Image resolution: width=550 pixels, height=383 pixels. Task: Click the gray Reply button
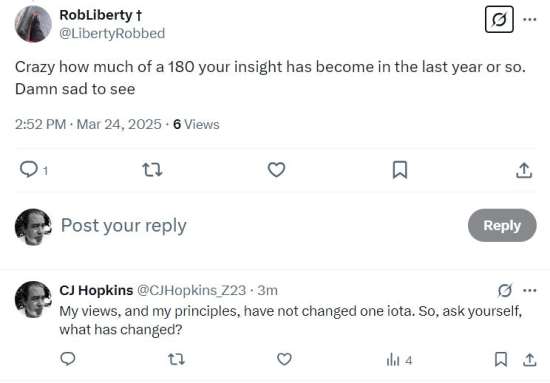[x=502, y=225]
